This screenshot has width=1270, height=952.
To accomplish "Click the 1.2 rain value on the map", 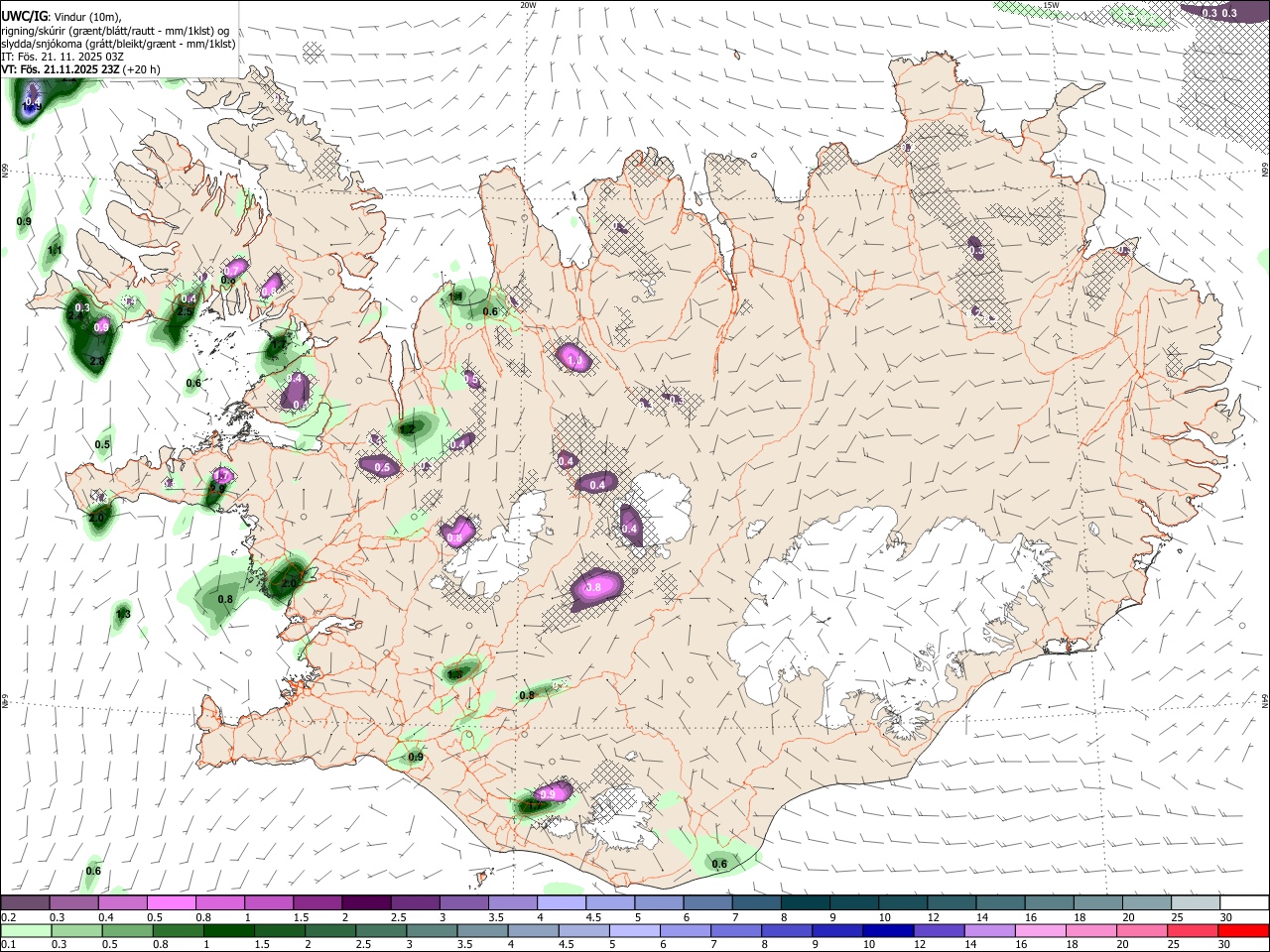I will pyautogui.click(x=407, y=429).
